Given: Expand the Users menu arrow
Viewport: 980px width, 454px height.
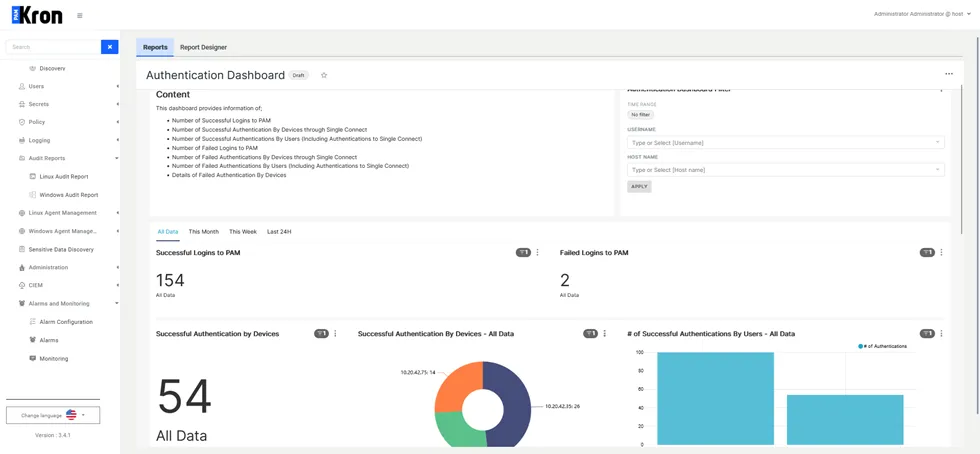Looking at the screenshot, I should 117,86.
